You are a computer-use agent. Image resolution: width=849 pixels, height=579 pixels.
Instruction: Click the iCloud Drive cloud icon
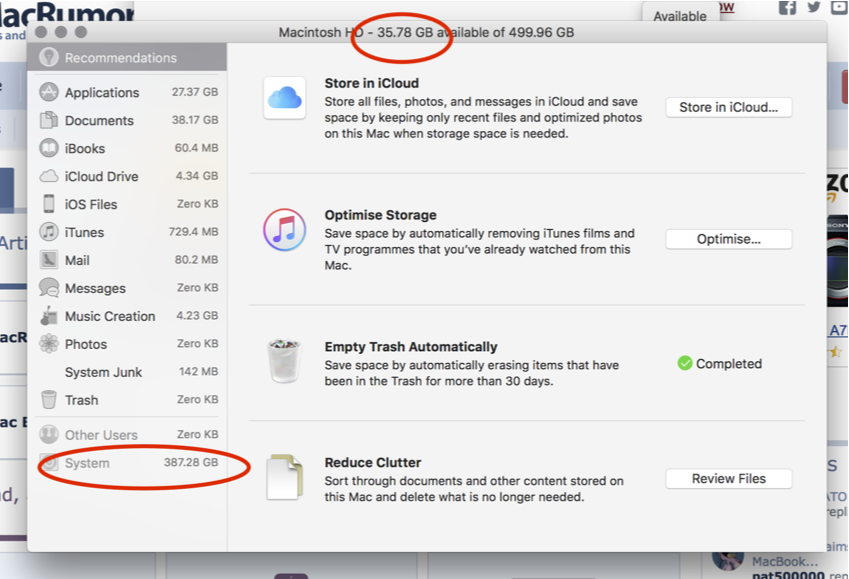(49, 176)
